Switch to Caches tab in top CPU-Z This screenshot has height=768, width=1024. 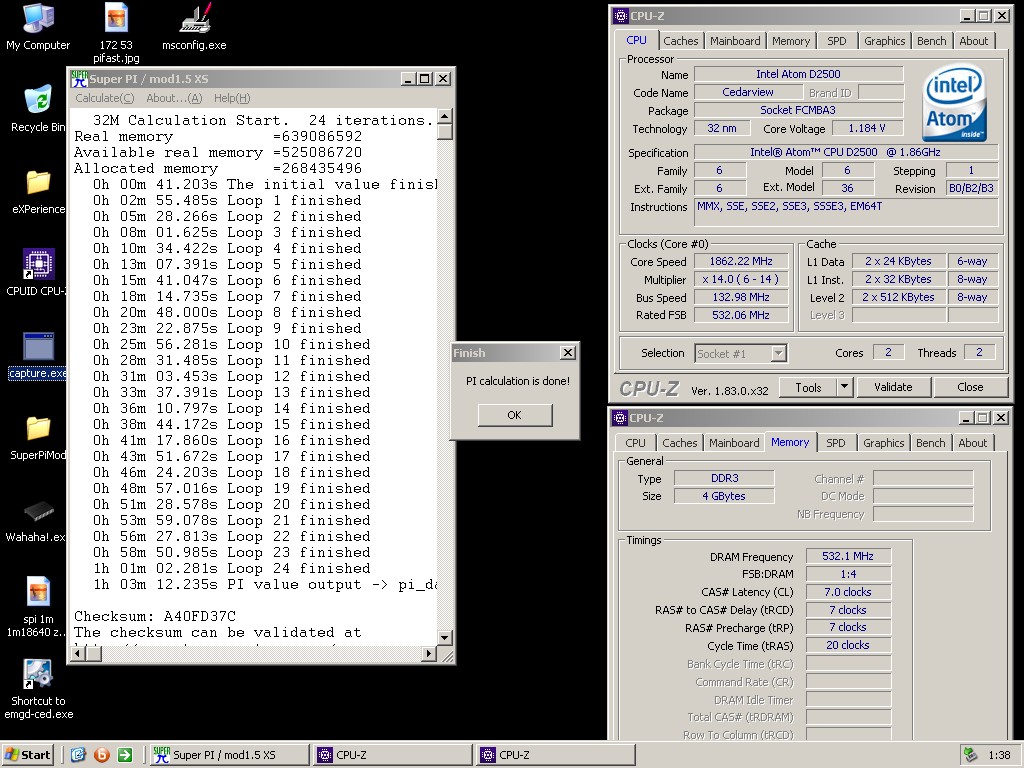(680, 40)
